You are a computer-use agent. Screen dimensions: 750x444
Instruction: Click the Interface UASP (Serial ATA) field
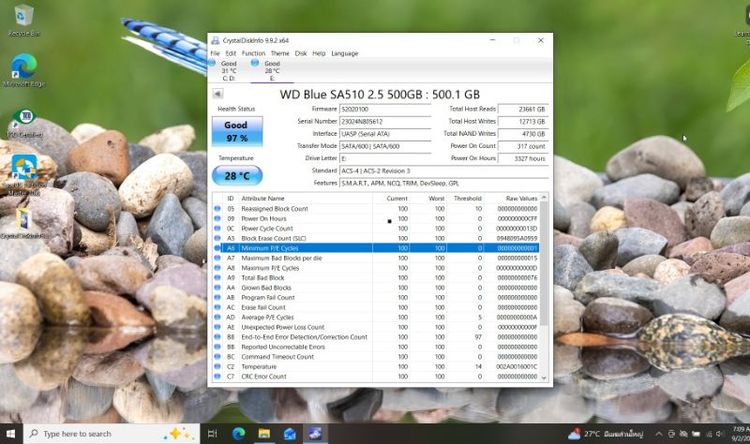[x=385, y=134]
